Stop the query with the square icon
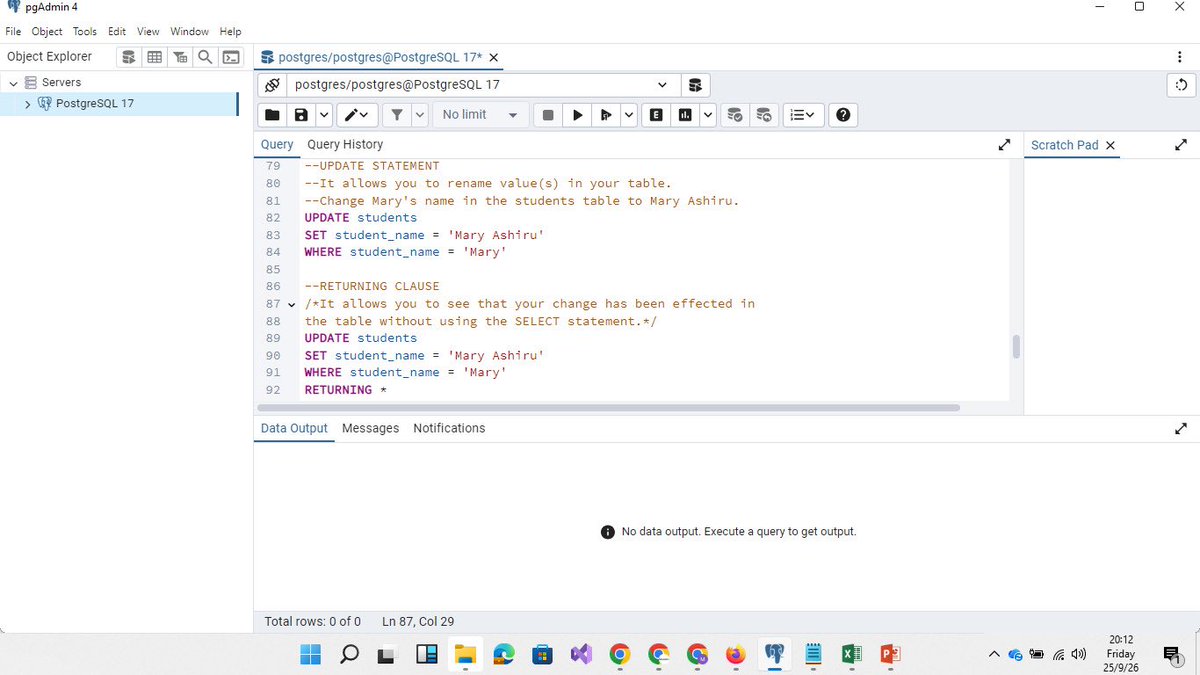 coord(548,115)
